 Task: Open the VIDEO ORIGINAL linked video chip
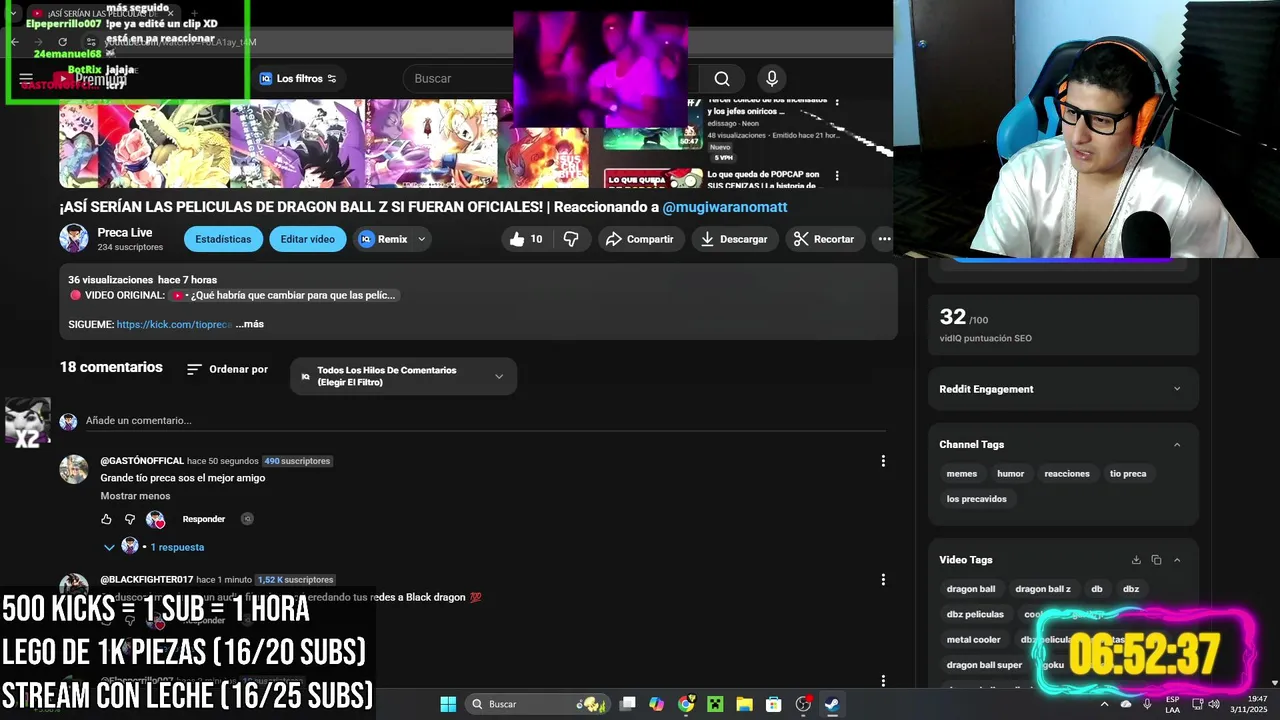[x=284, y=295]
